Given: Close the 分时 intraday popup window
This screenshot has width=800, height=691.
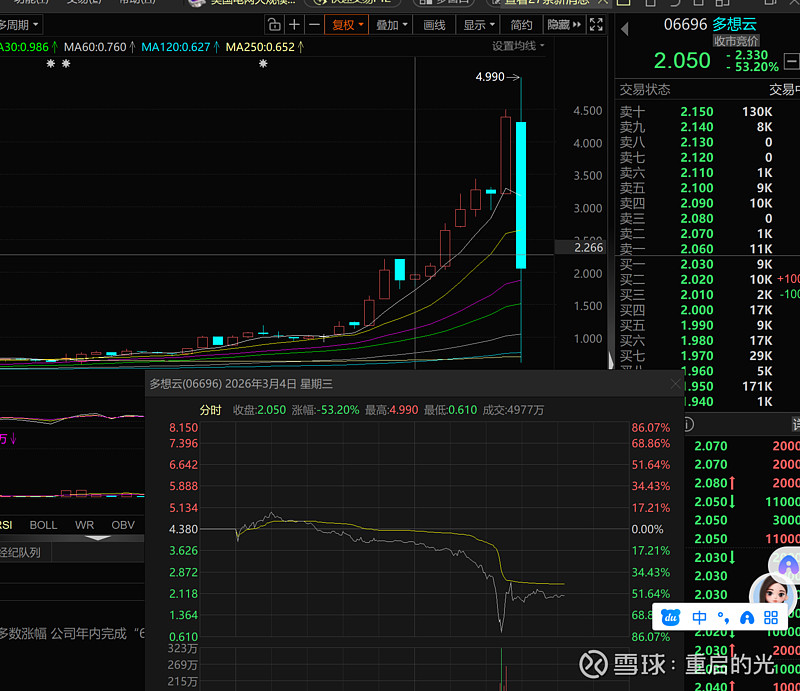Looking at the screenshot, I should pyautogui.click(x=675, y=384).
